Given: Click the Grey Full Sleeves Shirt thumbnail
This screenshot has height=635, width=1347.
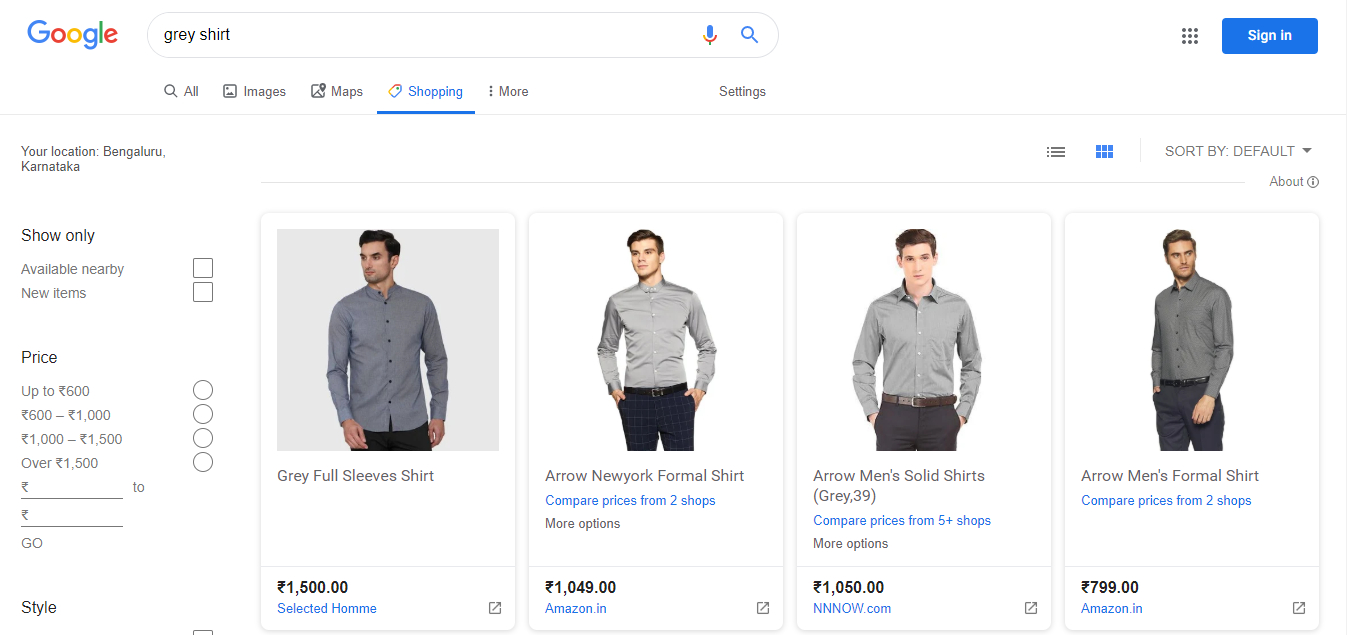Looking at the screenshot, I should coord(388,340).
